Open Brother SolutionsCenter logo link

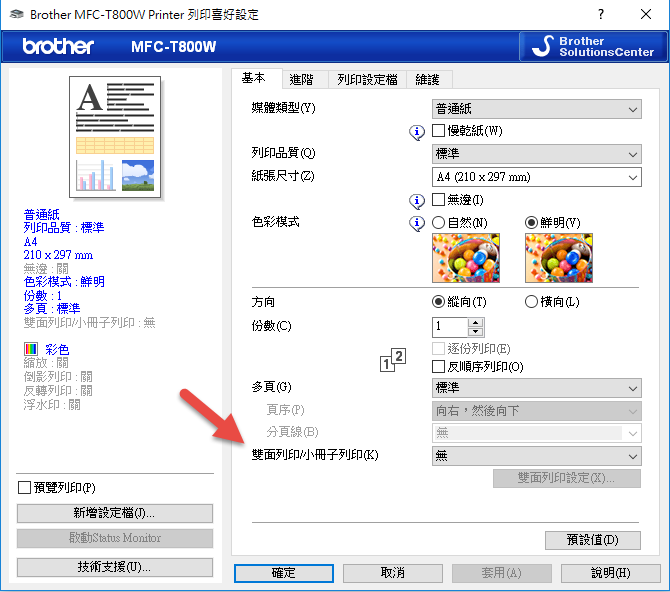[593, 47]
